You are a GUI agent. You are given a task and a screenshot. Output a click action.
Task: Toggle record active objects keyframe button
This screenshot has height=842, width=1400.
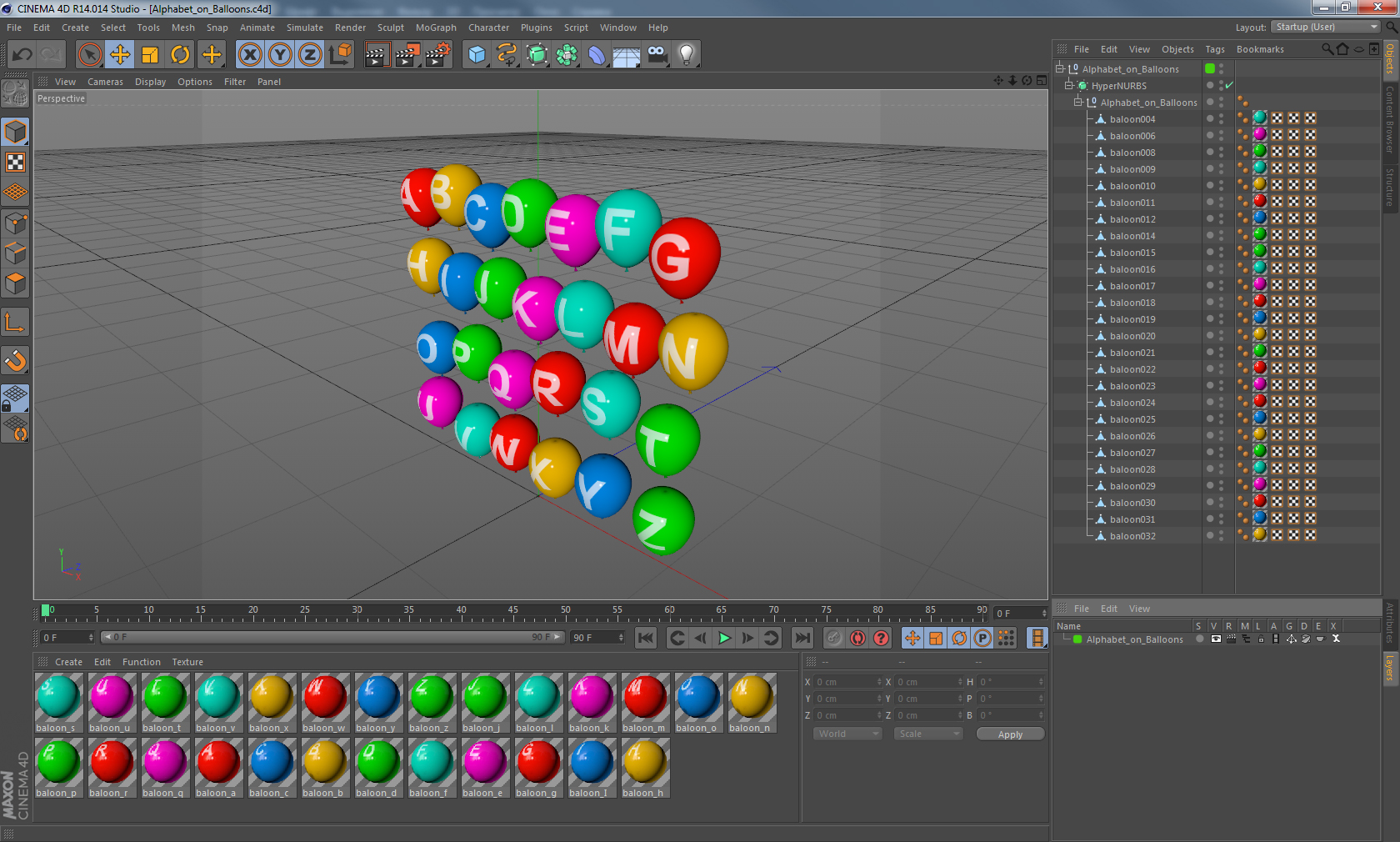[834, 638]
